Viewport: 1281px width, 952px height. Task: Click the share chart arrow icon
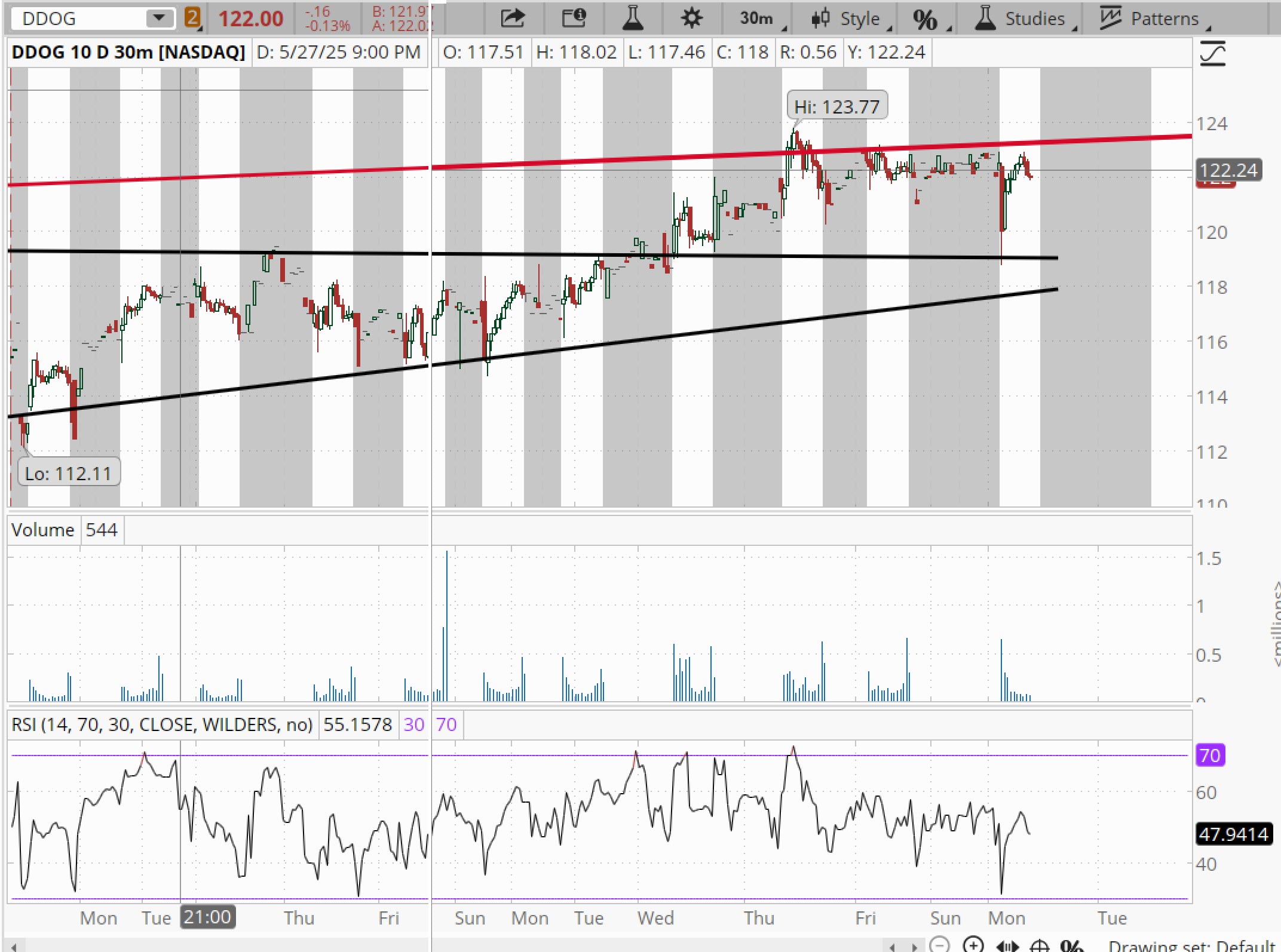click(512, 19)
